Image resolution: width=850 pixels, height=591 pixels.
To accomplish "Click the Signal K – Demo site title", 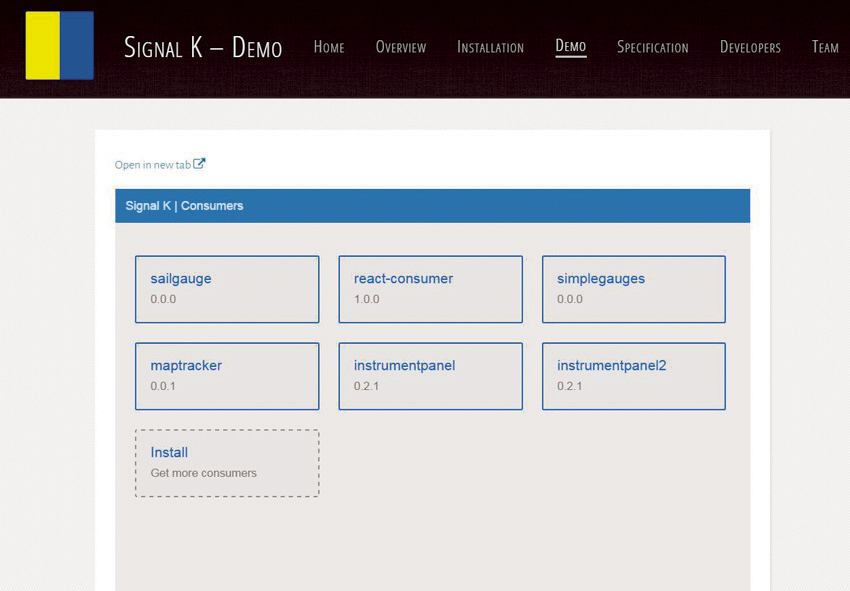I will click(203, 47).
